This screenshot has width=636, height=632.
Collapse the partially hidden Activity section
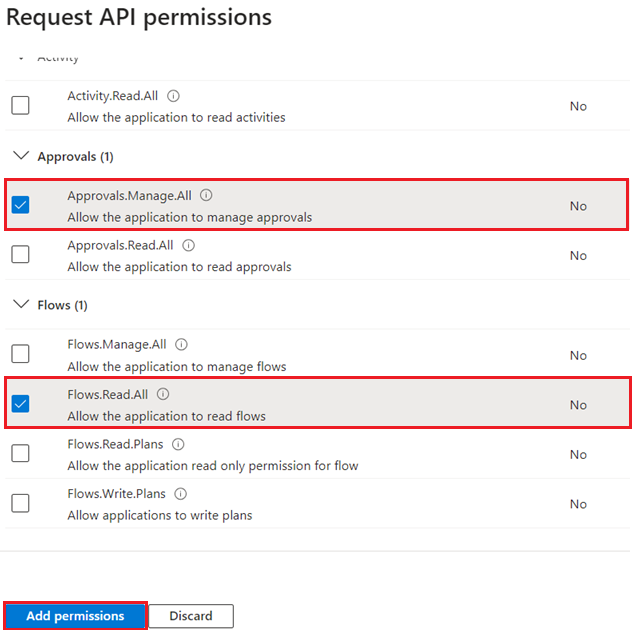tap(20, 58)
